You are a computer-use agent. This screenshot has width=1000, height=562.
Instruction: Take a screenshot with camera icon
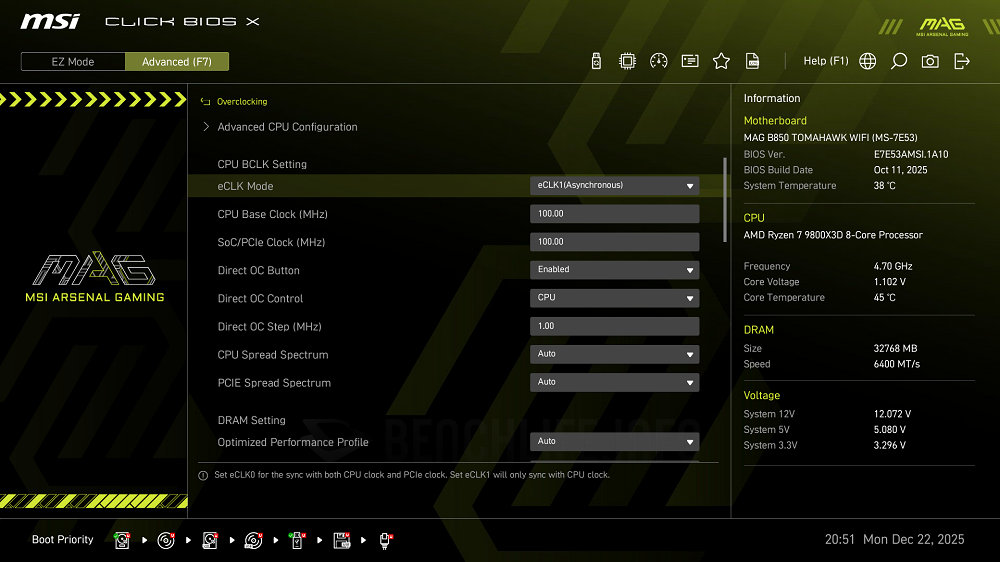pyautogui.click(x=930, y=61)
